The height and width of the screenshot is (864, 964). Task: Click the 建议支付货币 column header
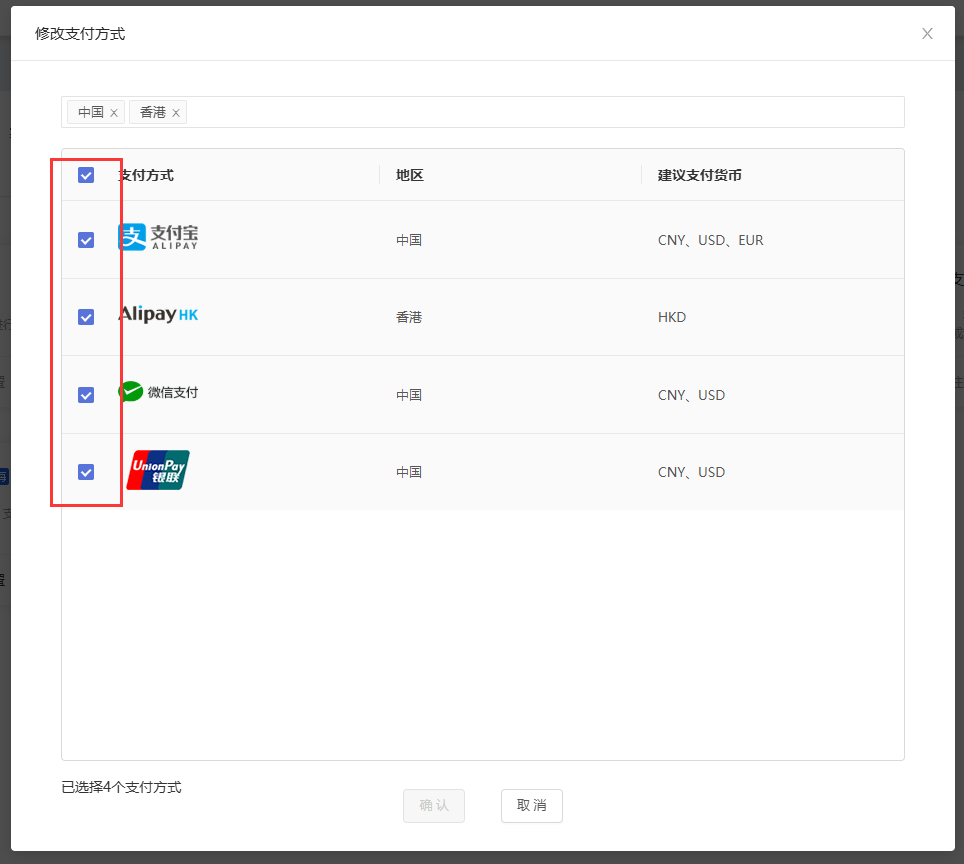point(700,175)
